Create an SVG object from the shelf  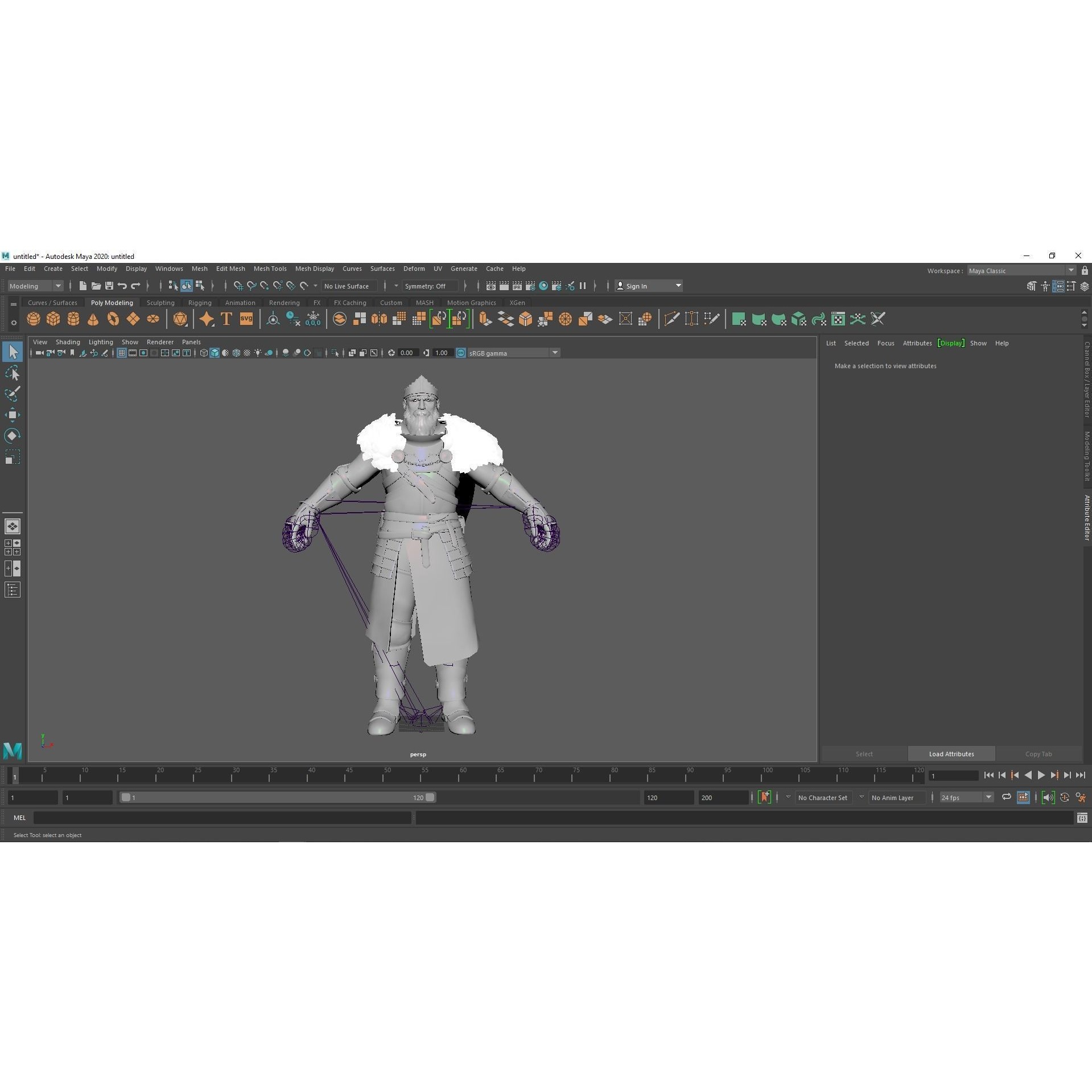tap(246, 319)
